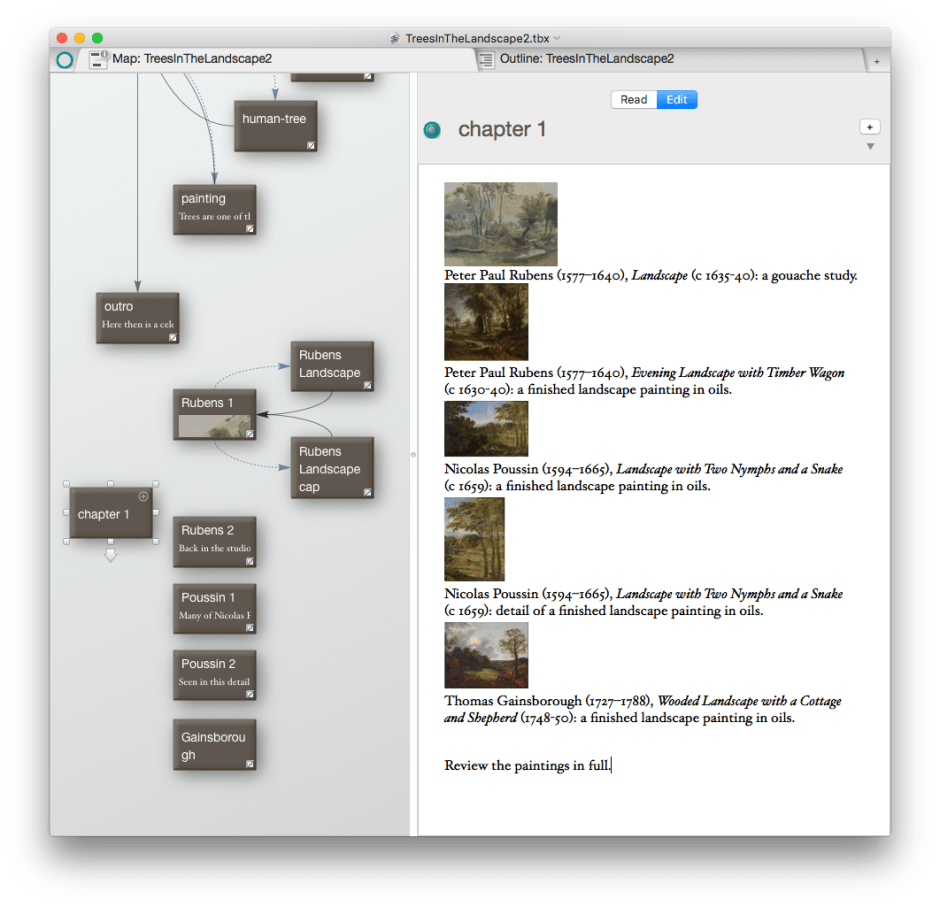The image size is (940, 907).
Task: Click the outline view icon in the Outline tab
Action: pos(486,60)
